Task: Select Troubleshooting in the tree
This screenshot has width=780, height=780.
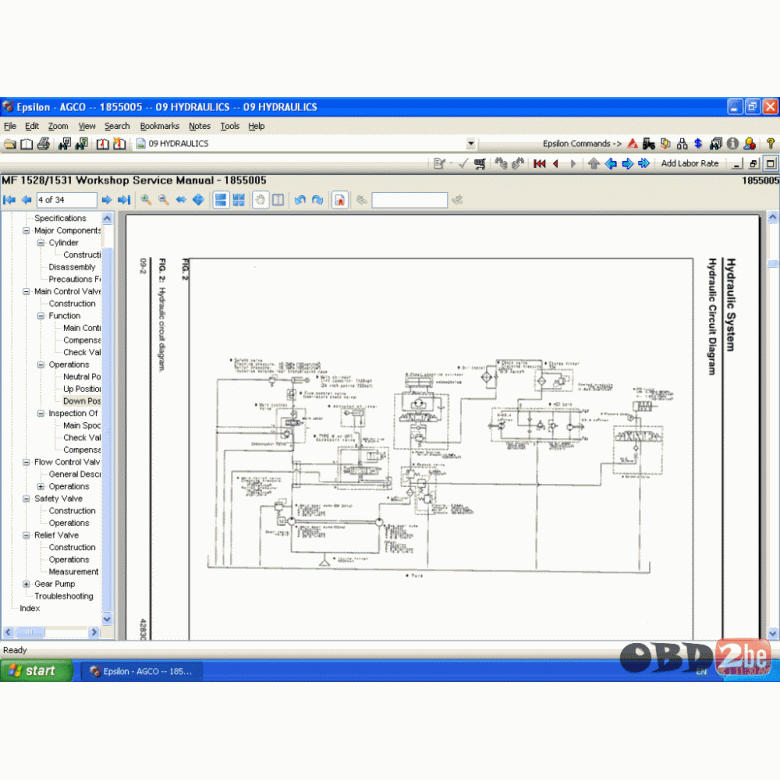Action: [64, 596]
